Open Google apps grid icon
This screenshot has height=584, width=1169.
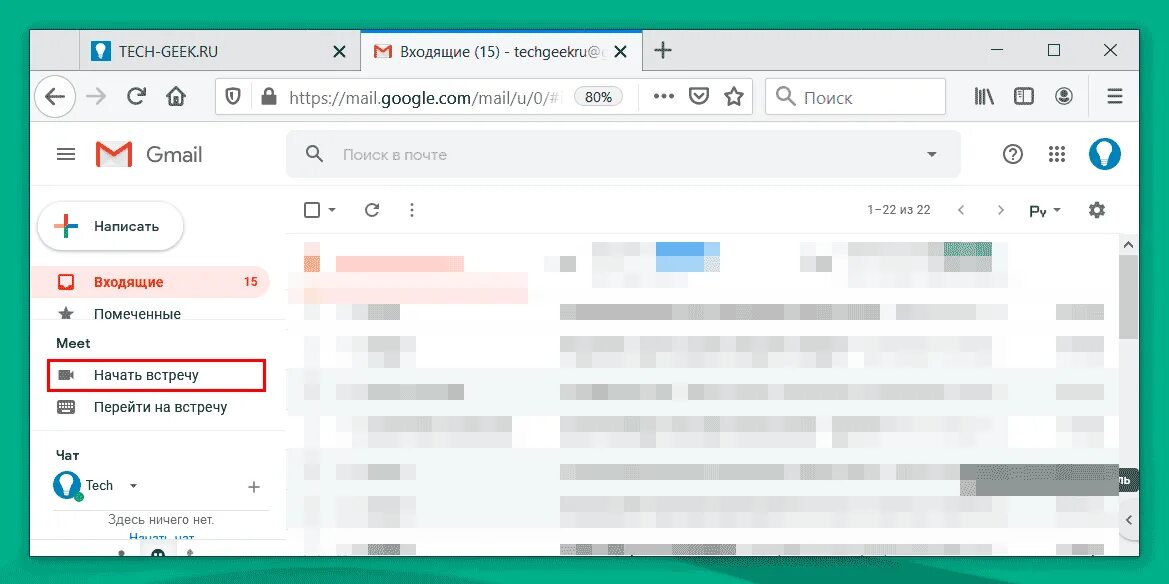(x=1056, y=154)
